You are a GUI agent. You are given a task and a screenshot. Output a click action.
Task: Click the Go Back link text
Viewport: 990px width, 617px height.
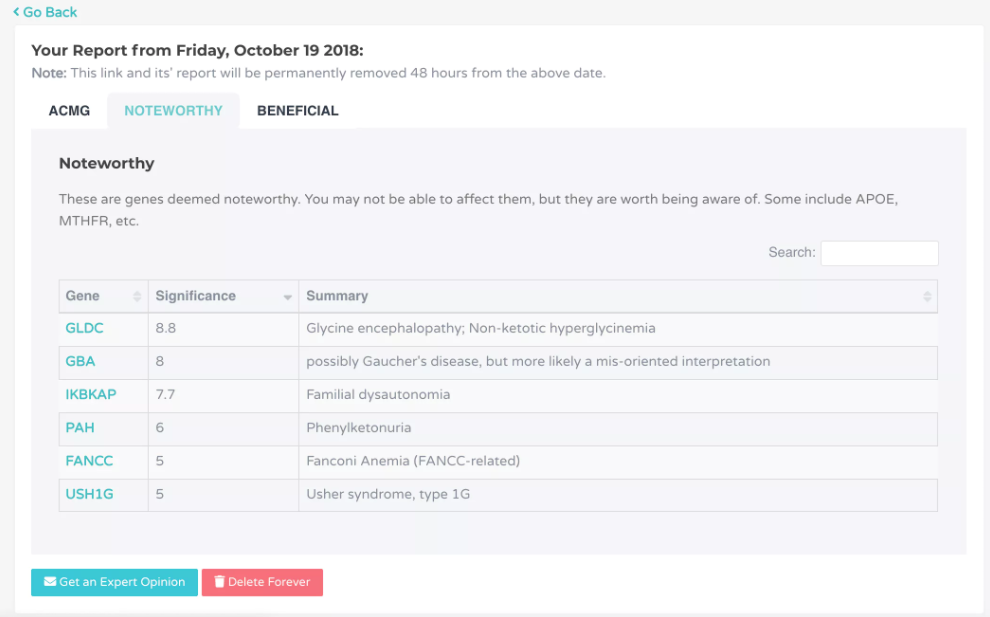(50, 12)
